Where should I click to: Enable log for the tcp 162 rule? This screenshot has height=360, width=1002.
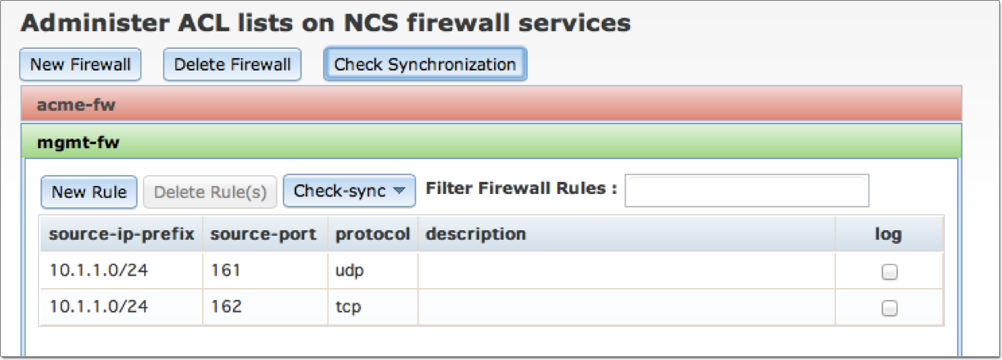(x=889, y=308)
